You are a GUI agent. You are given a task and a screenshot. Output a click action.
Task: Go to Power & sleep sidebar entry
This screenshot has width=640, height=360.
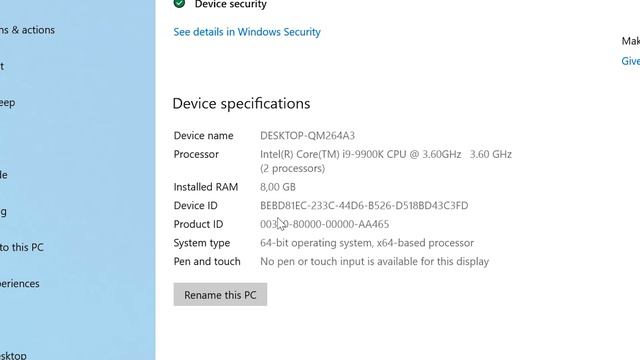(8, 102)
